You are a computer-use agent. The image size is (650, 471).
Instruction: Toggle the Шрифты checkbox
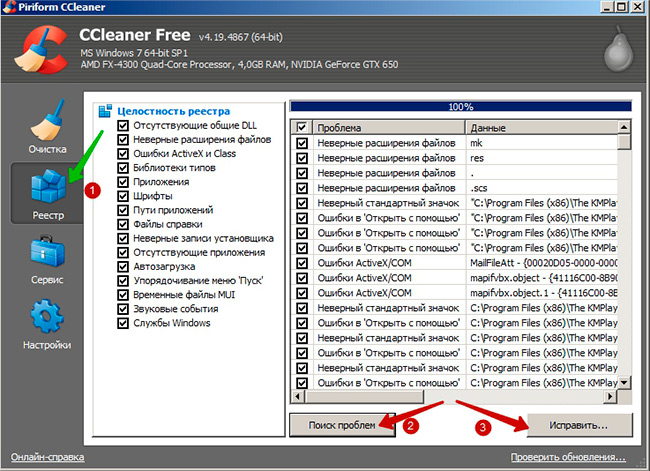click(x=123, y=197)
